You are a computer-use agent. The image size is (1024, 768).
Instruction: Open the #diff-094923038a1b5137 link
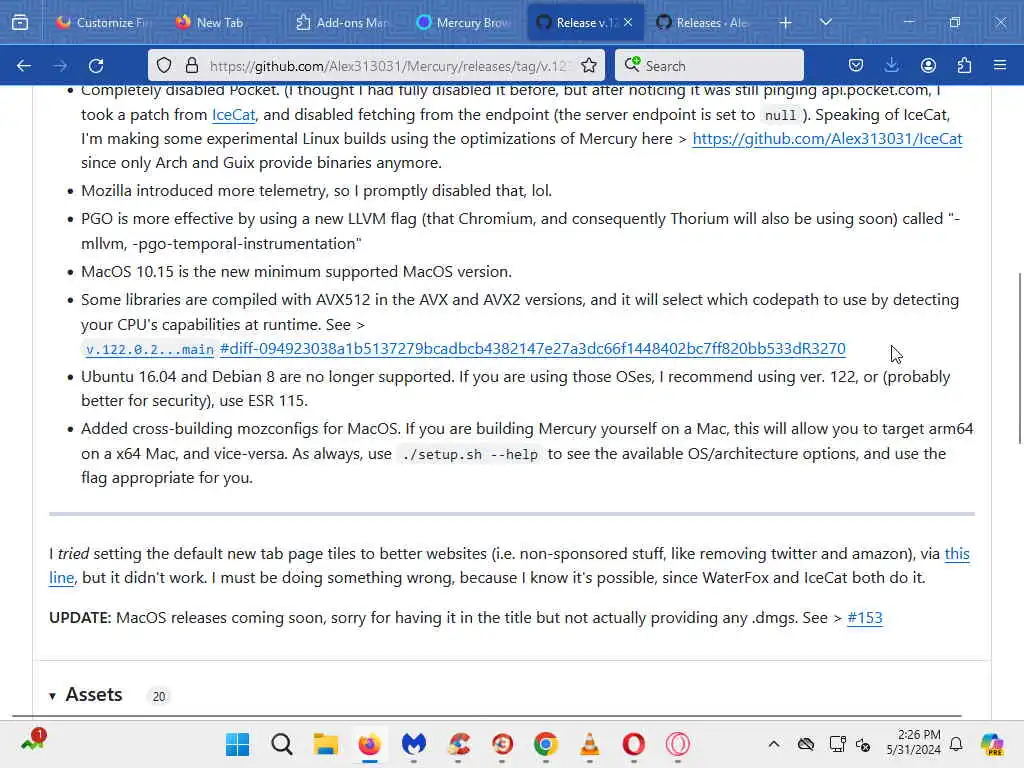[x=532, y=349]
